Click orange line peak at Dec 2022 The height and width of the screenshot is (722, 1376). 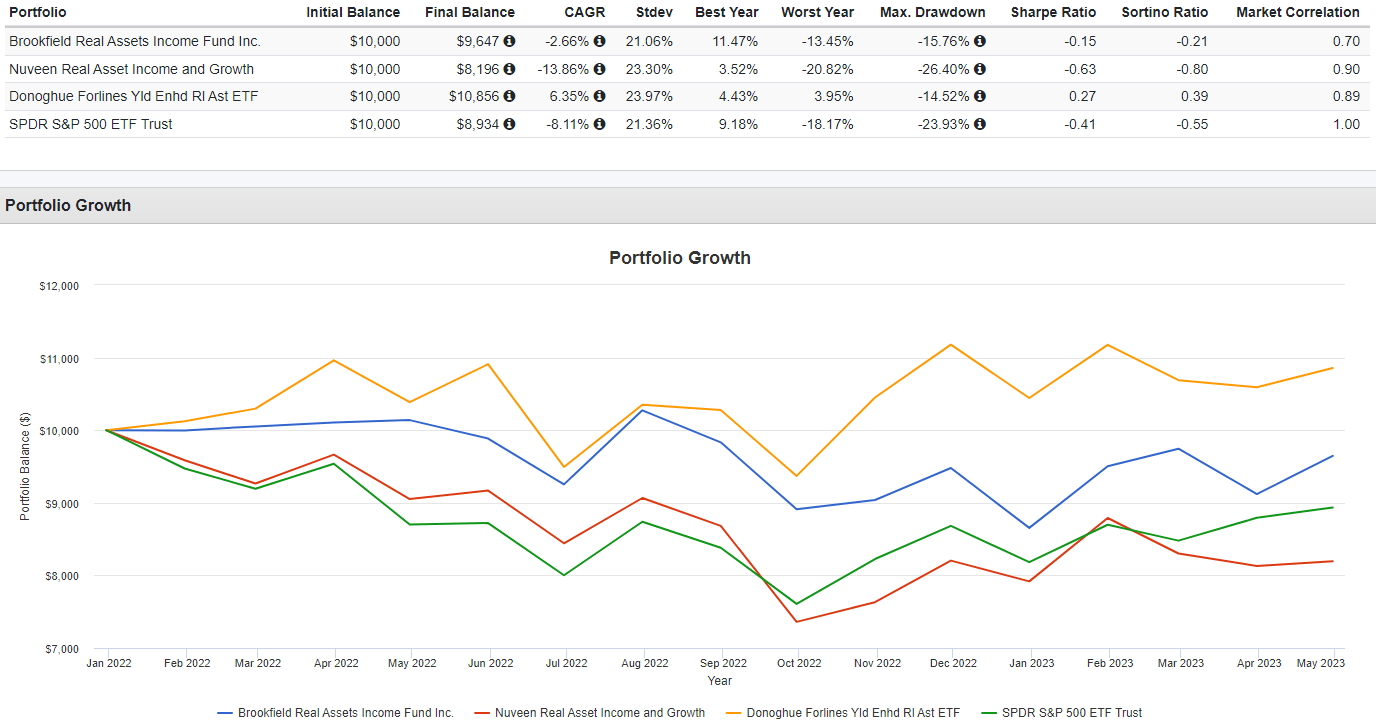951,345
